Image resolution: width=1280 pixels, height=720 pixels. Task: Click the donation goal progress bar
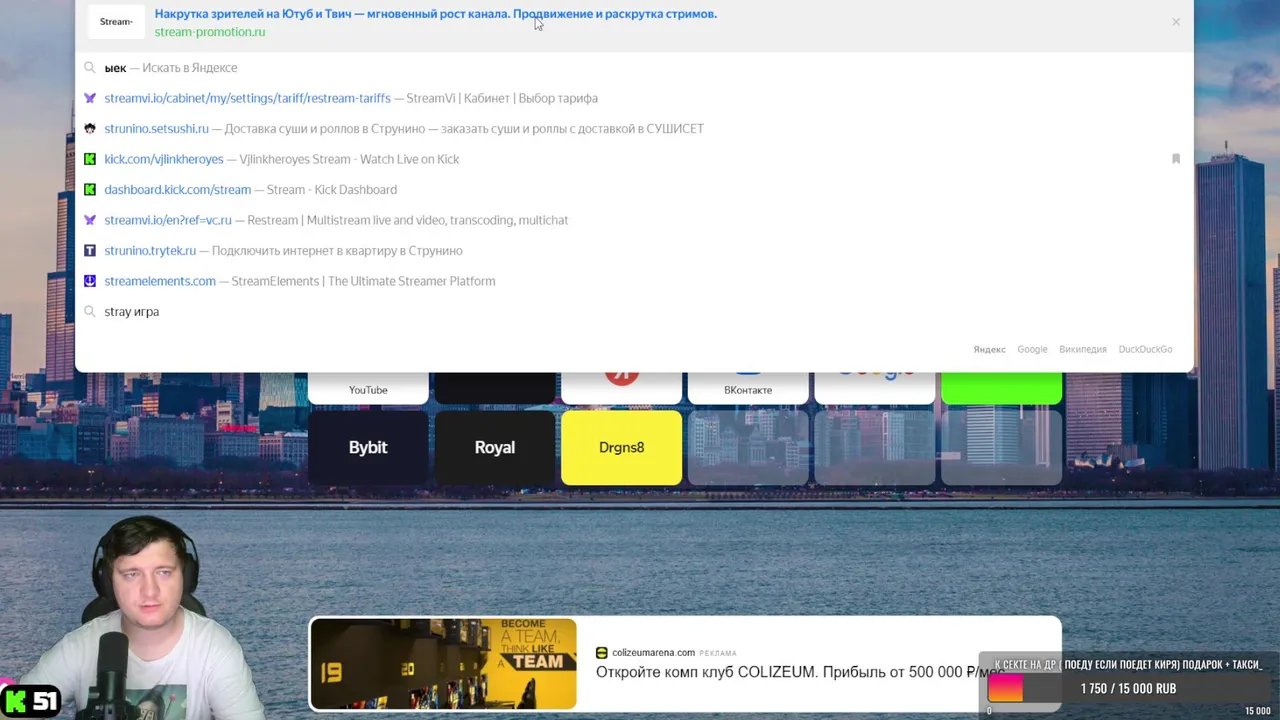coord(1128,688)
